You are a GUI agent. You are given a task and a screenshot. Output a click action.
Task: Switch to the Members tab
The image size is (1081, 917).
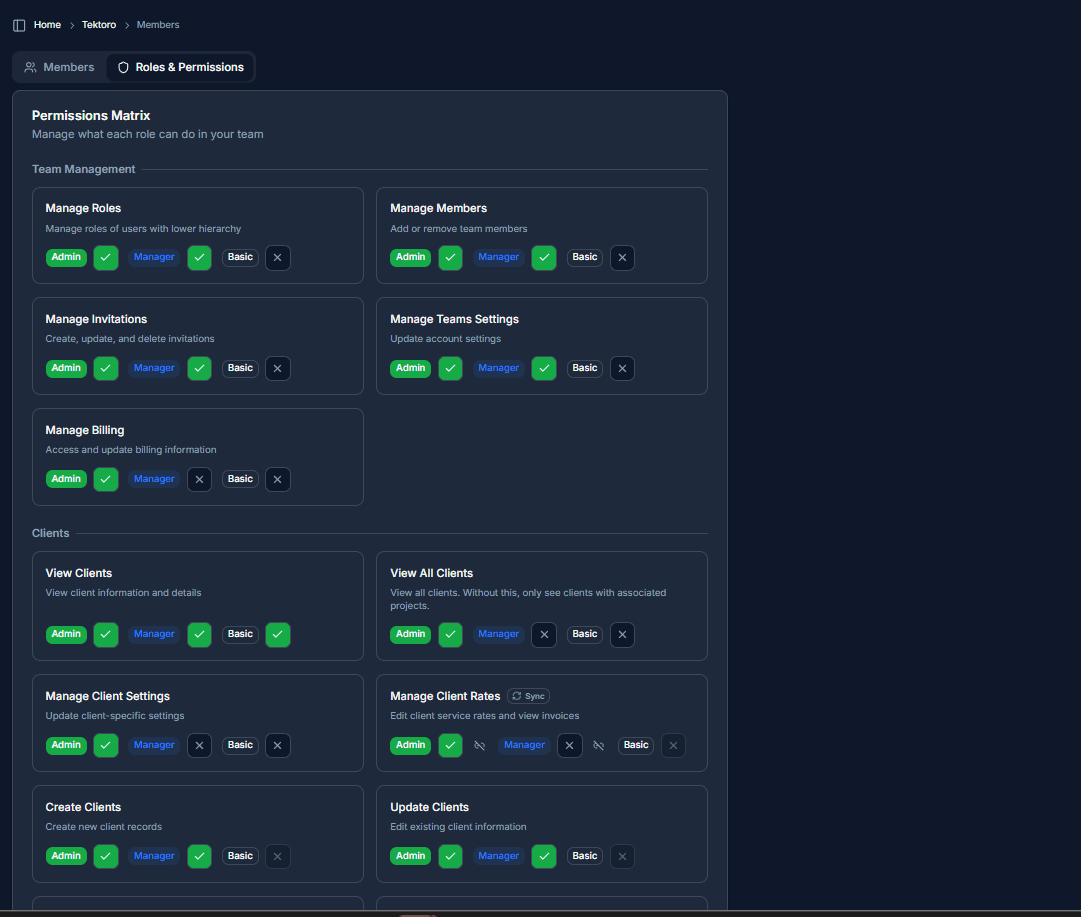click(59, 68)
